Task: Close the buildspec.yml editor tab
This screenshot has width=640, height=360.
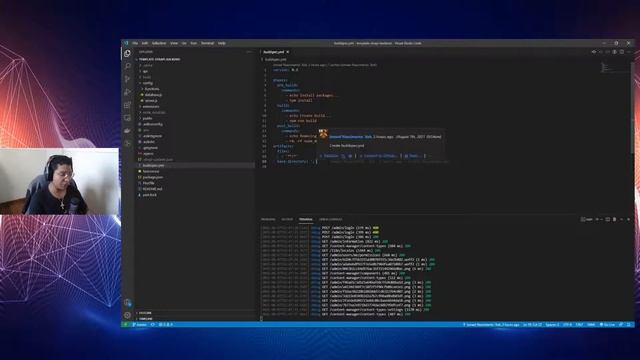Action: point(288,52)
